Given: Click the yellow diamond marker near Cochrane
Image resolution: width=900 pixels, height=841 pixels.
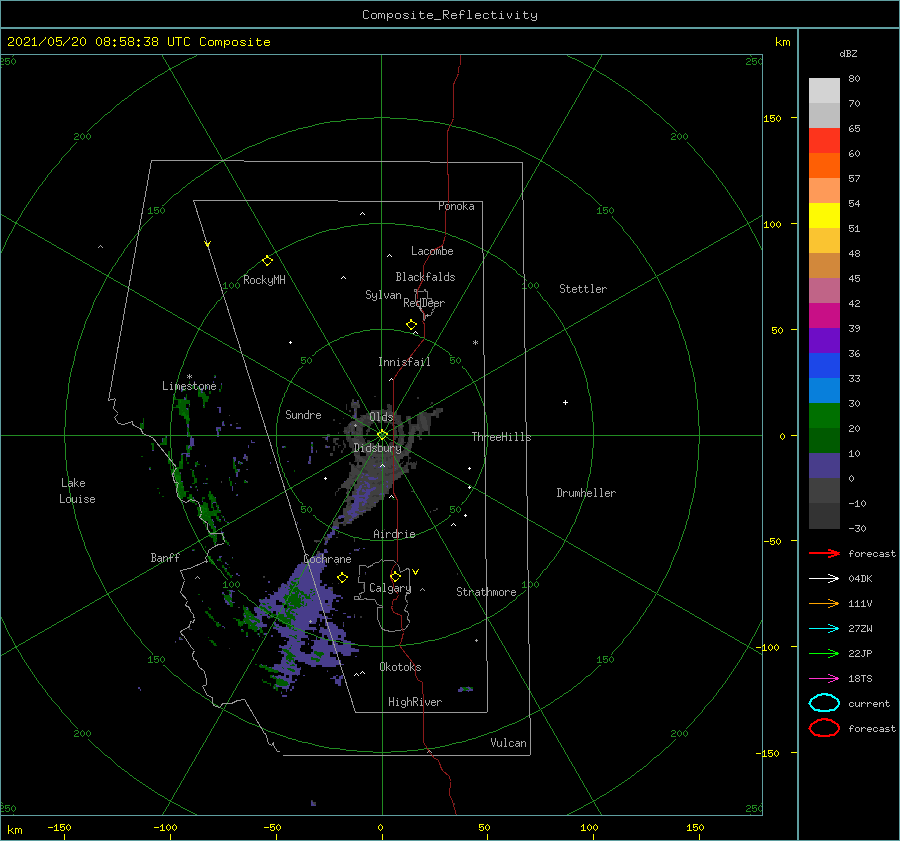Looking at the screenshot, I should pos(343,578).
